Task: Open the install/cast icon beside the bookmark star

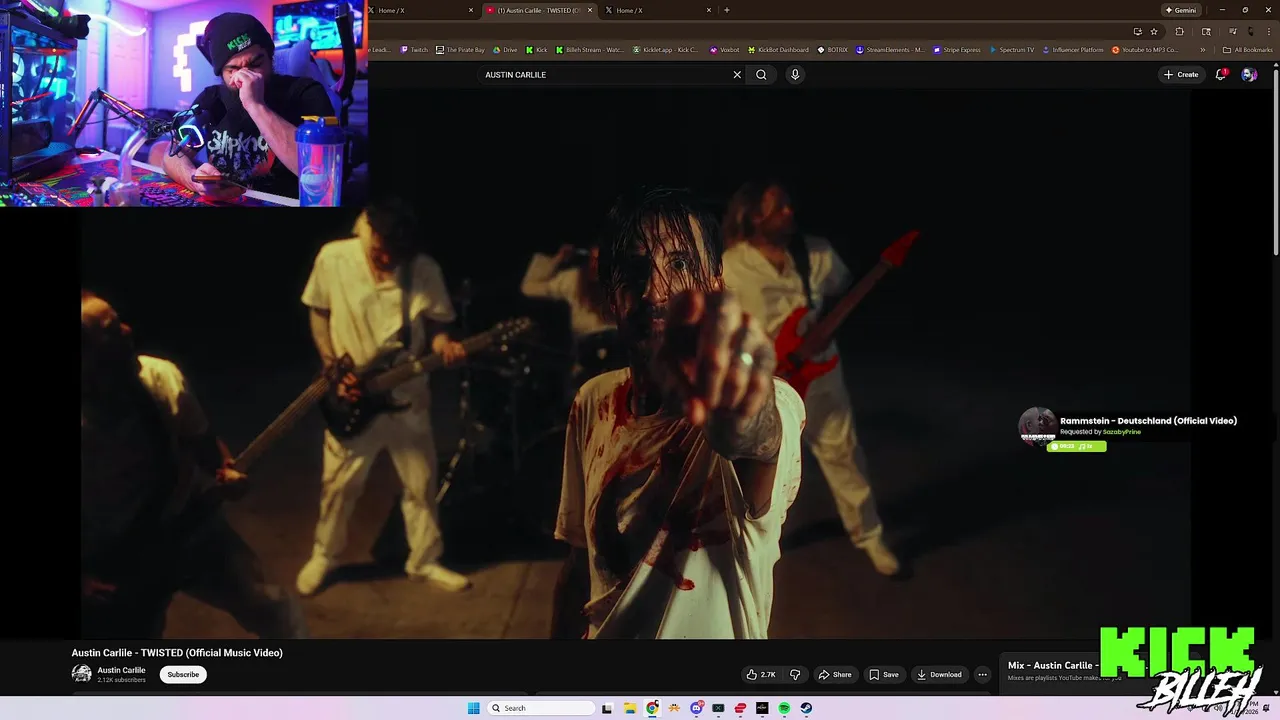Action: point(1137,31)
